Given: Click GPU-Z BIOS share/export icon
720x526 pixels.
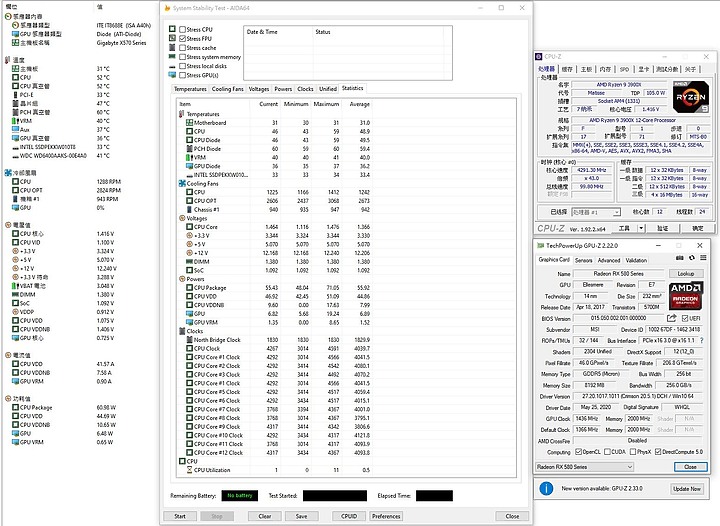Looking at the screenshot, I should point(671,318).
